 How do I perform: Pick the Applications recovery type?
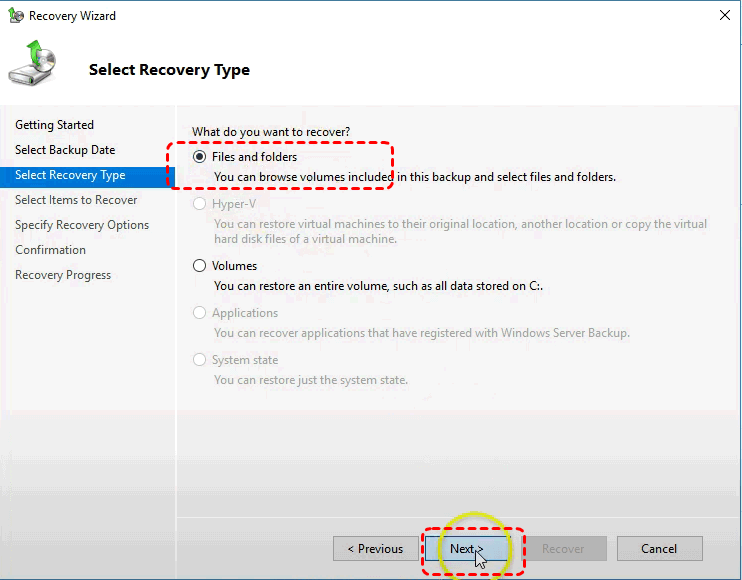(x=199, y=313)
